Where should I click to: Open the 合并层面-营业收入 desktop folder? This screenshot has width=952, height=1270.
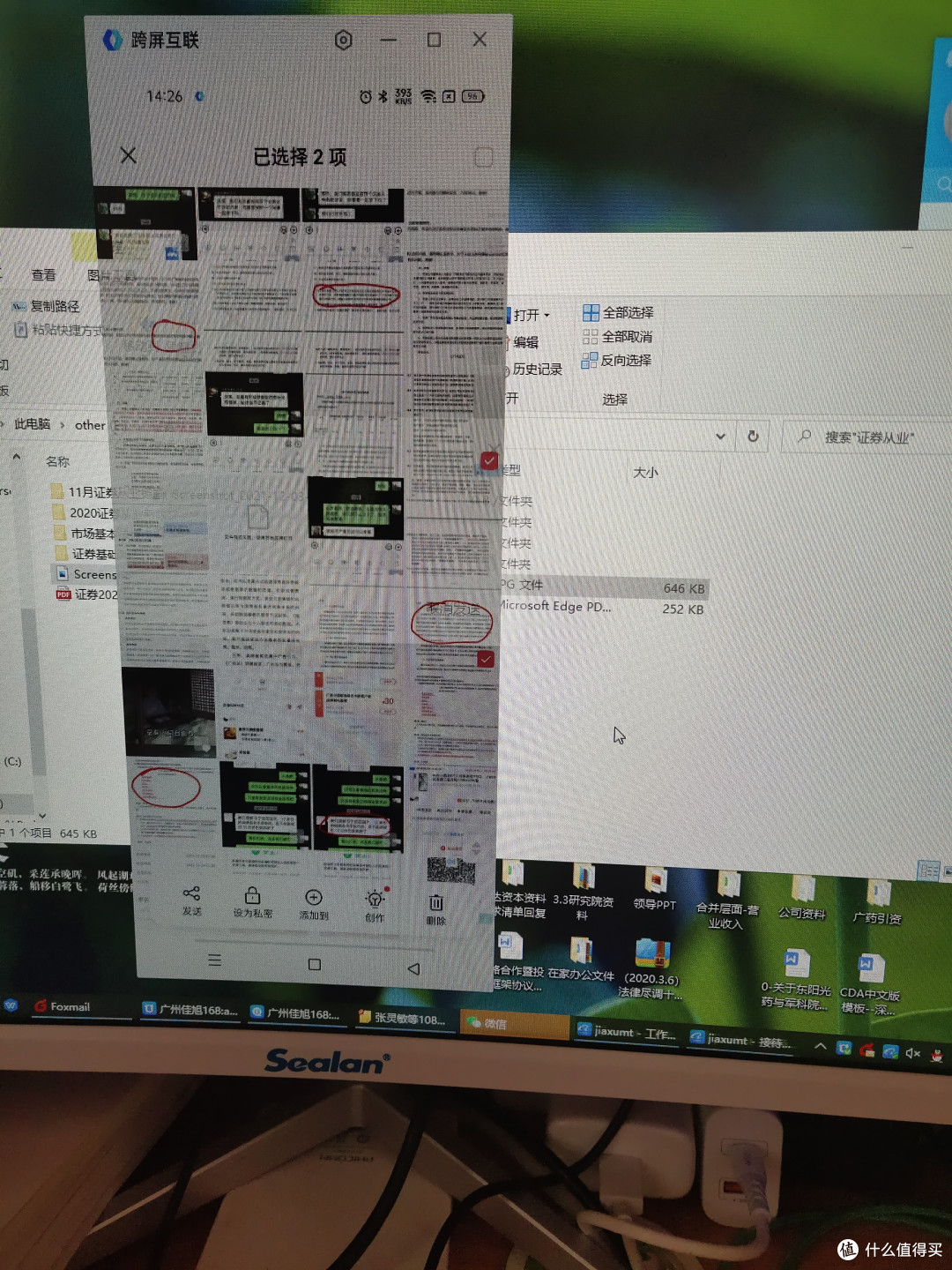point(727,900)
